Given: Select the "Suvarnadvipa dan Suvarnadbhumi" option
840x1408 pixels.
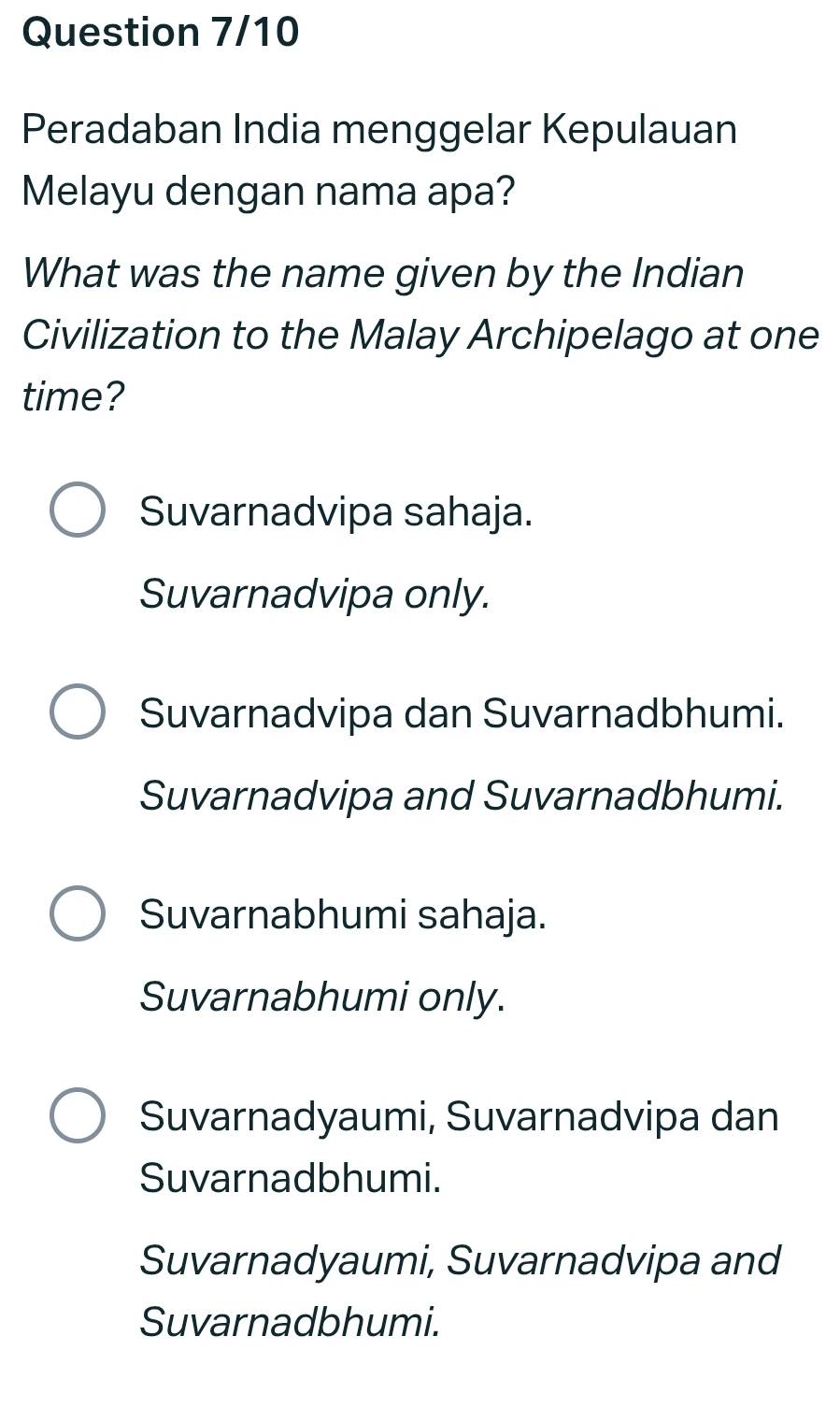Looking at the screenshot, I should point(79,713).
